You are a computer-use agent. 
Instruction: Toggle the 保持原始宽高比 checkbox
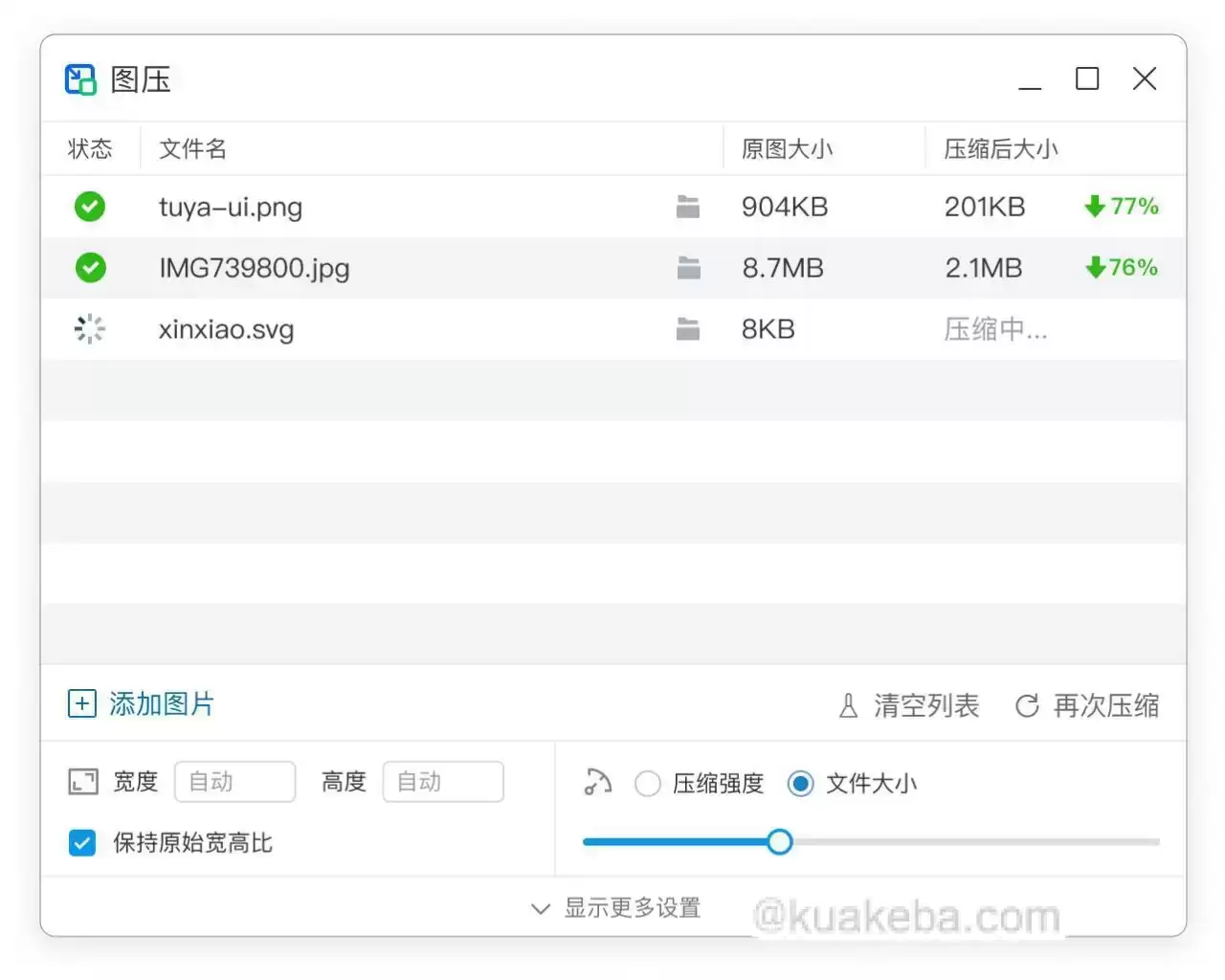click(x=81, y=843)
